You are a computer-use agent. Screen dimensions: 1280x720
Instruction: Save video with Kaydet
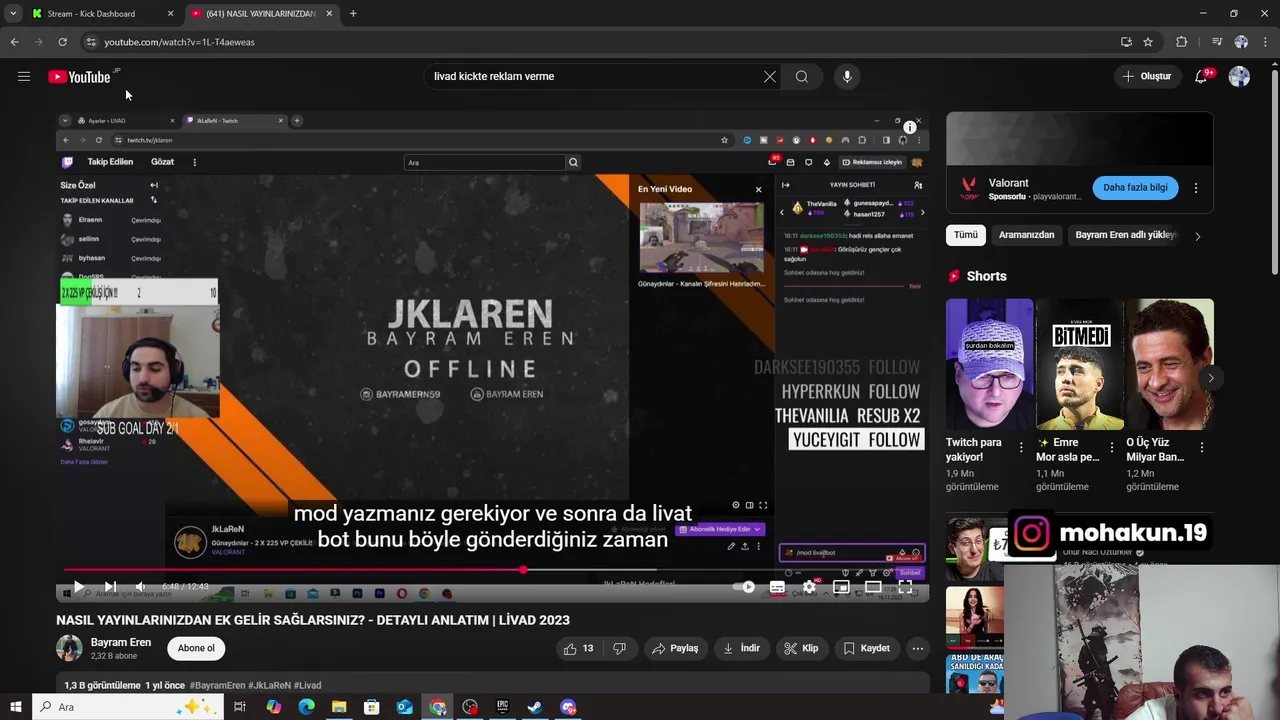pyautogui.click(x=866, y=648)
